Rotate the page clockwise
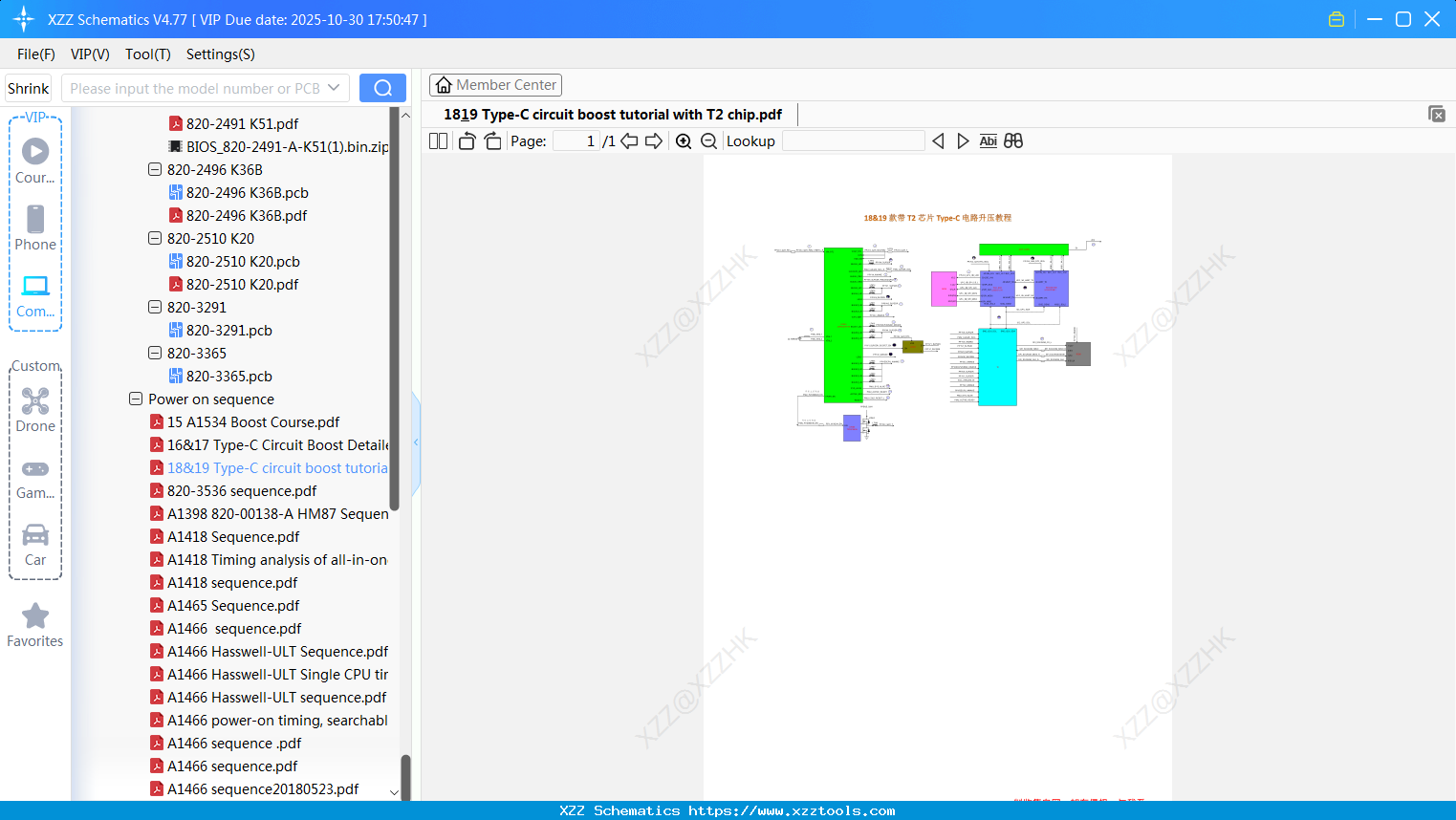This screenshot has width=1456, height=820. pyautogui.click(x=492, y=141)
